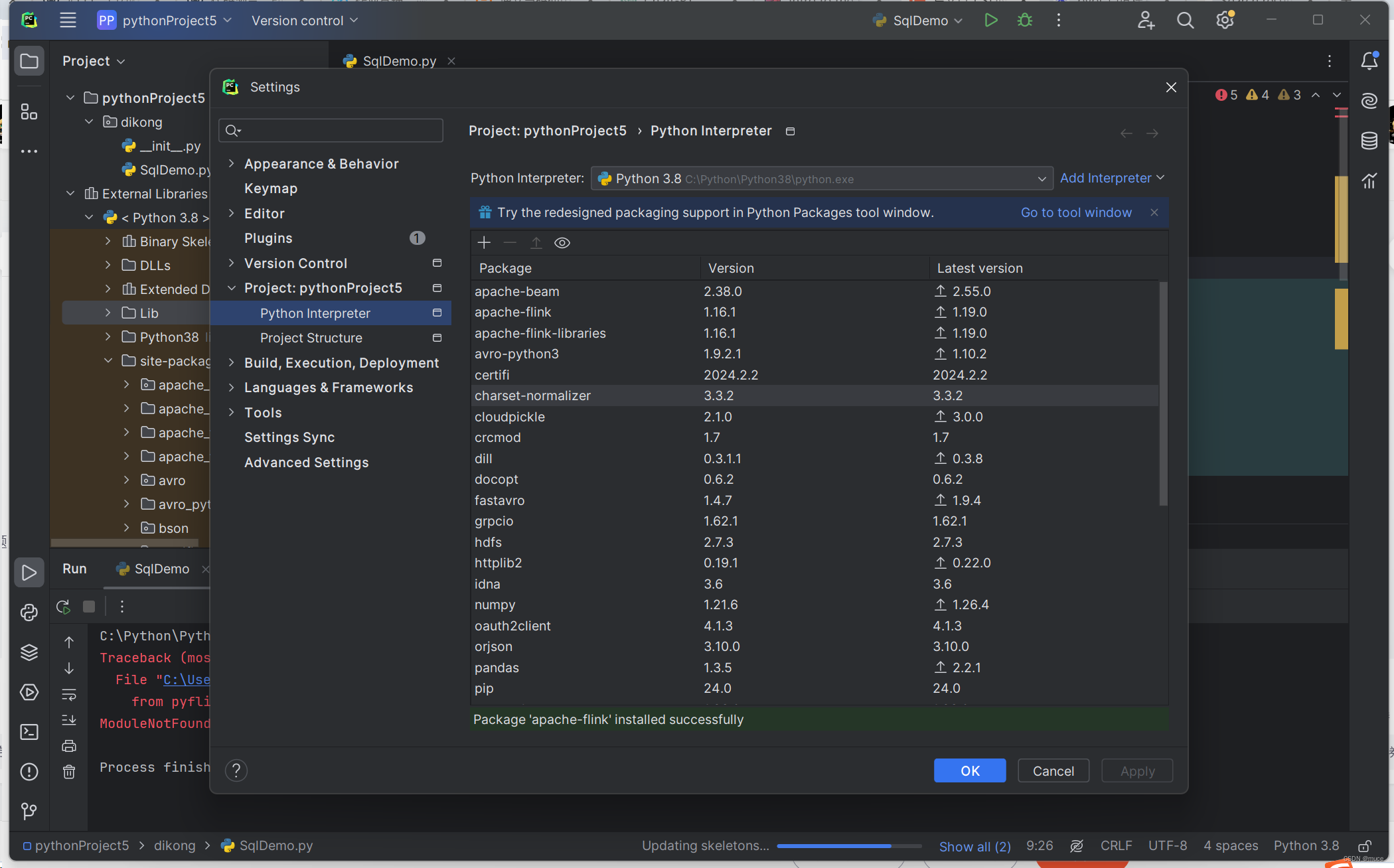Open the main hamburger menu
1394x868 pixels.
pyautogui.click(x=67, y=20)
